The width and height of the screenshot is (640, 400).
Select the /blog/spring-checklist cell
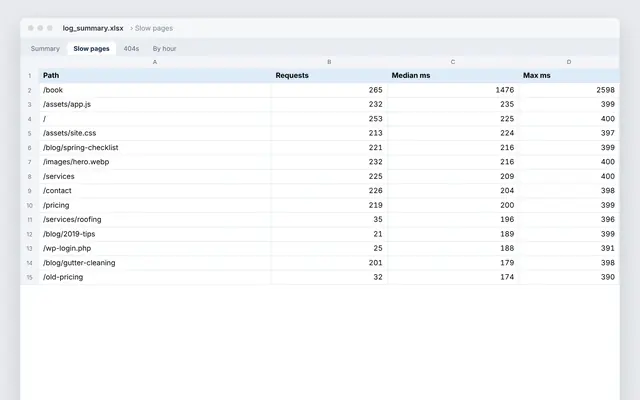pos(155,148)
